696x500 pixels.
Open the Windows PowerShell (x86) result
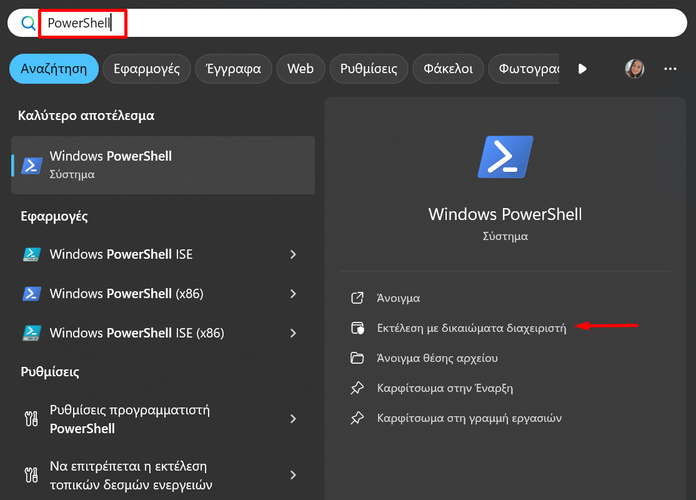pyautogui.click(x=163, y=294)
